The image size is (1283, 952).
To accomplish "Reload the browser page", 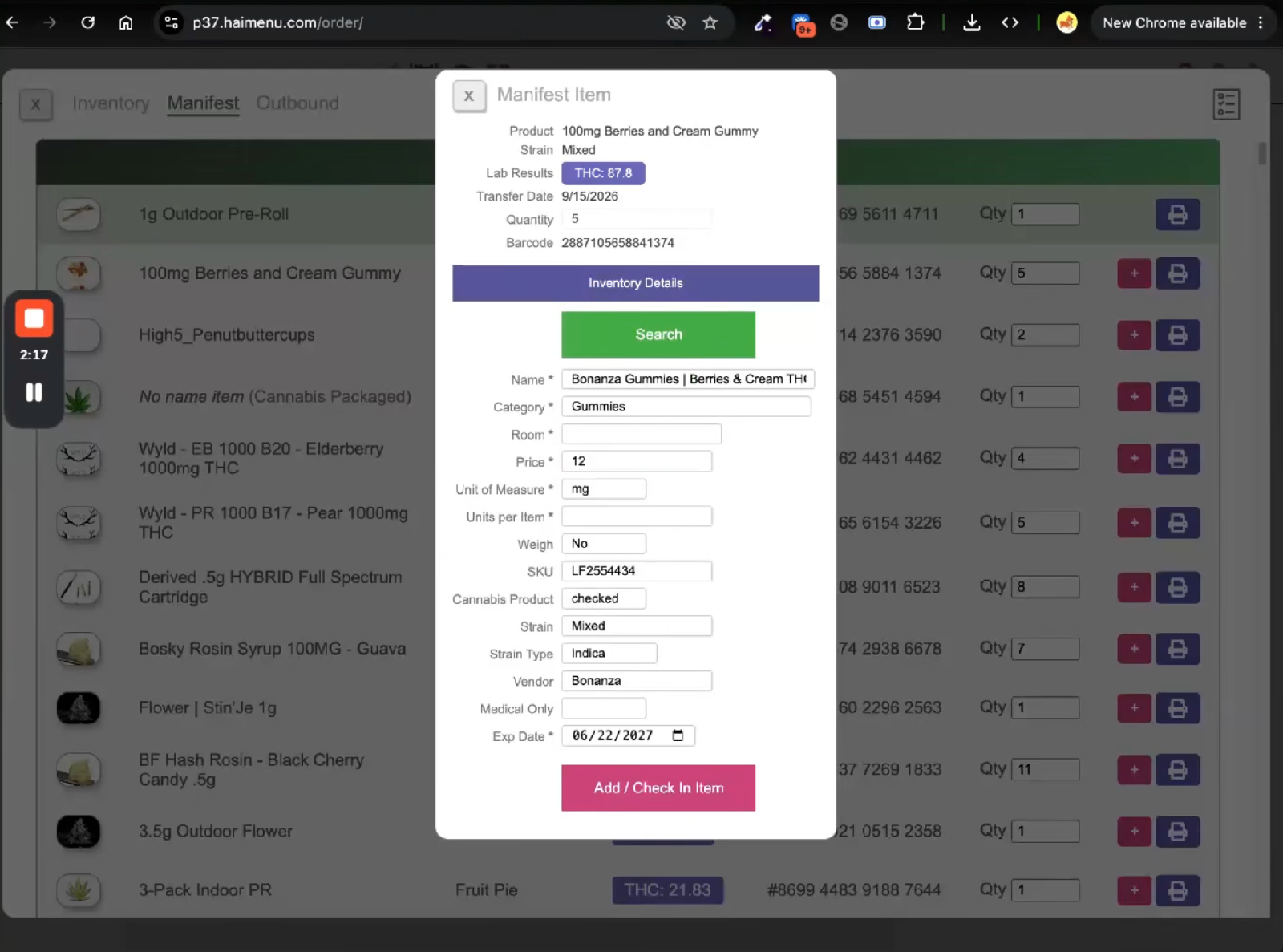I will 88,22.
